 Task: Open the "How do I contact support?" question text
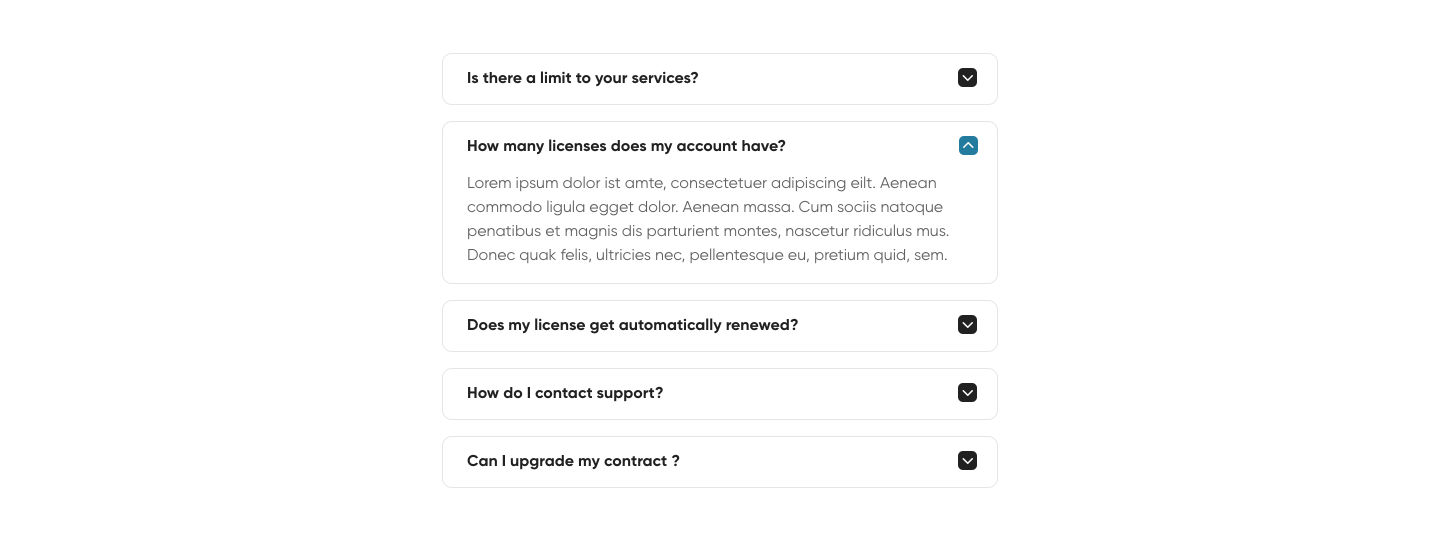click(565, 393)
